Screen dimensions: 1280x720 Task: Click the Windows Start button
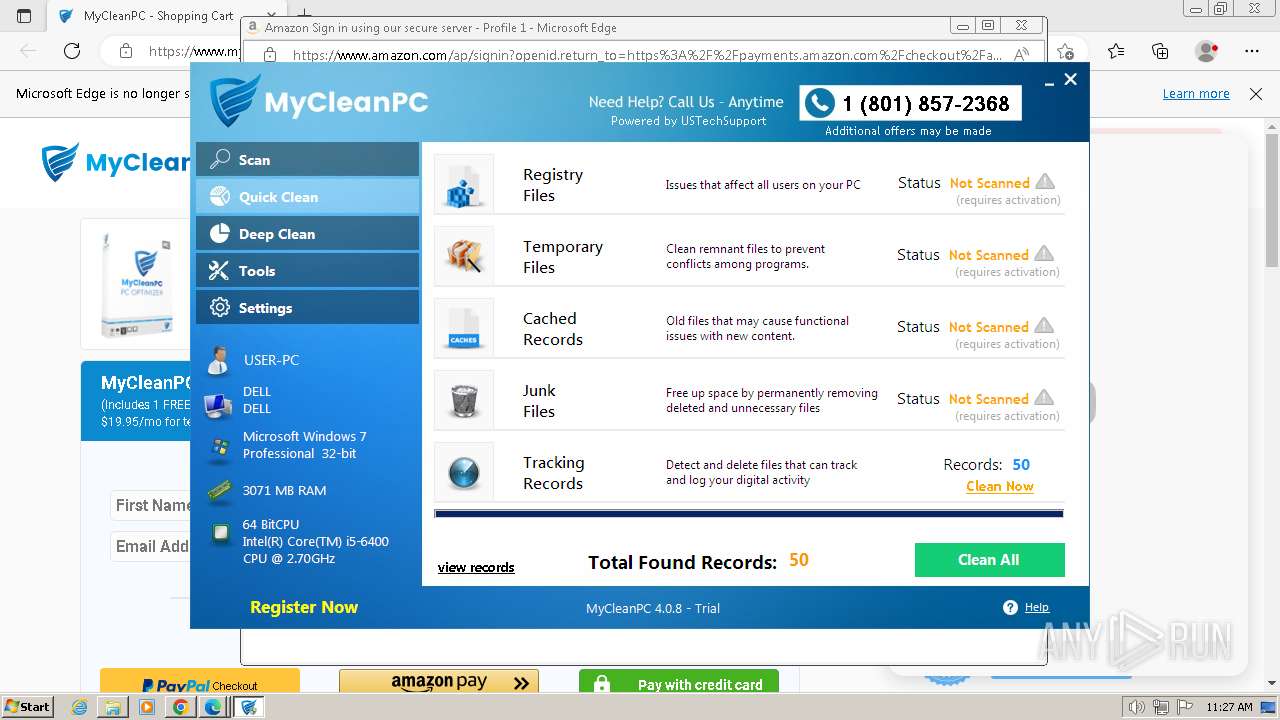pos(27,706)
